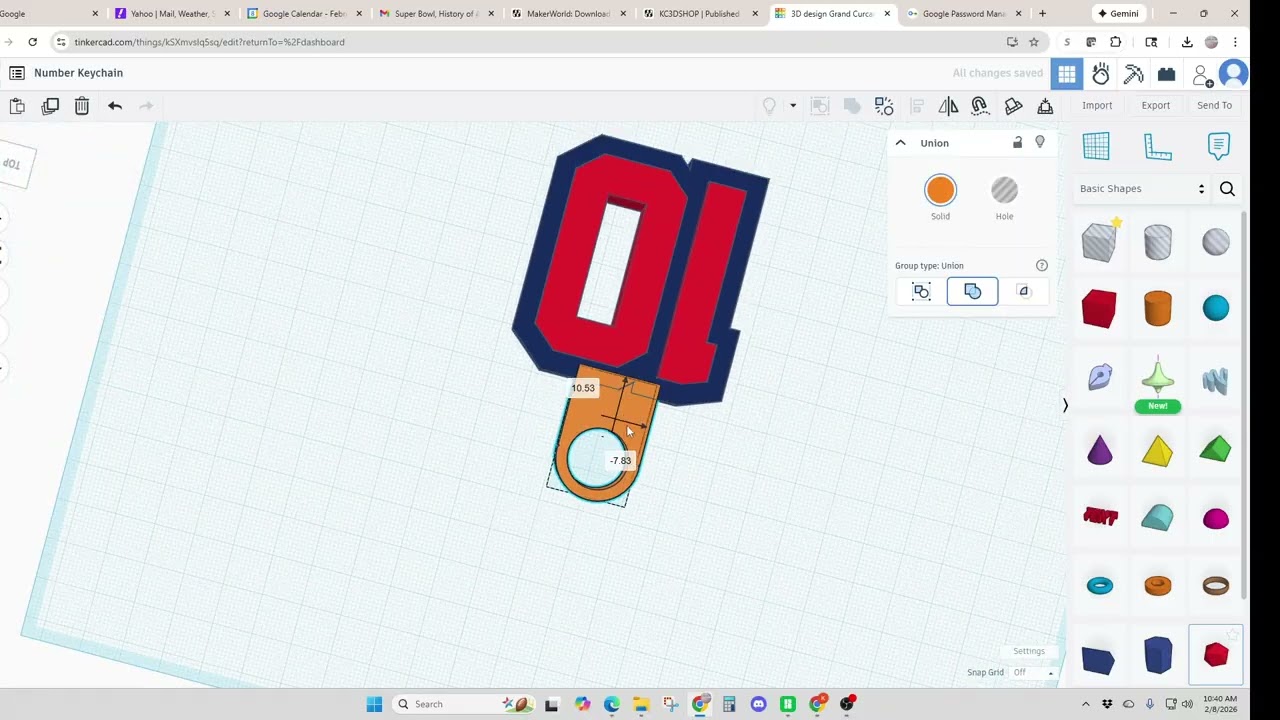
Task: Pick the red Box shape
Action: (x=1099, y=309)
